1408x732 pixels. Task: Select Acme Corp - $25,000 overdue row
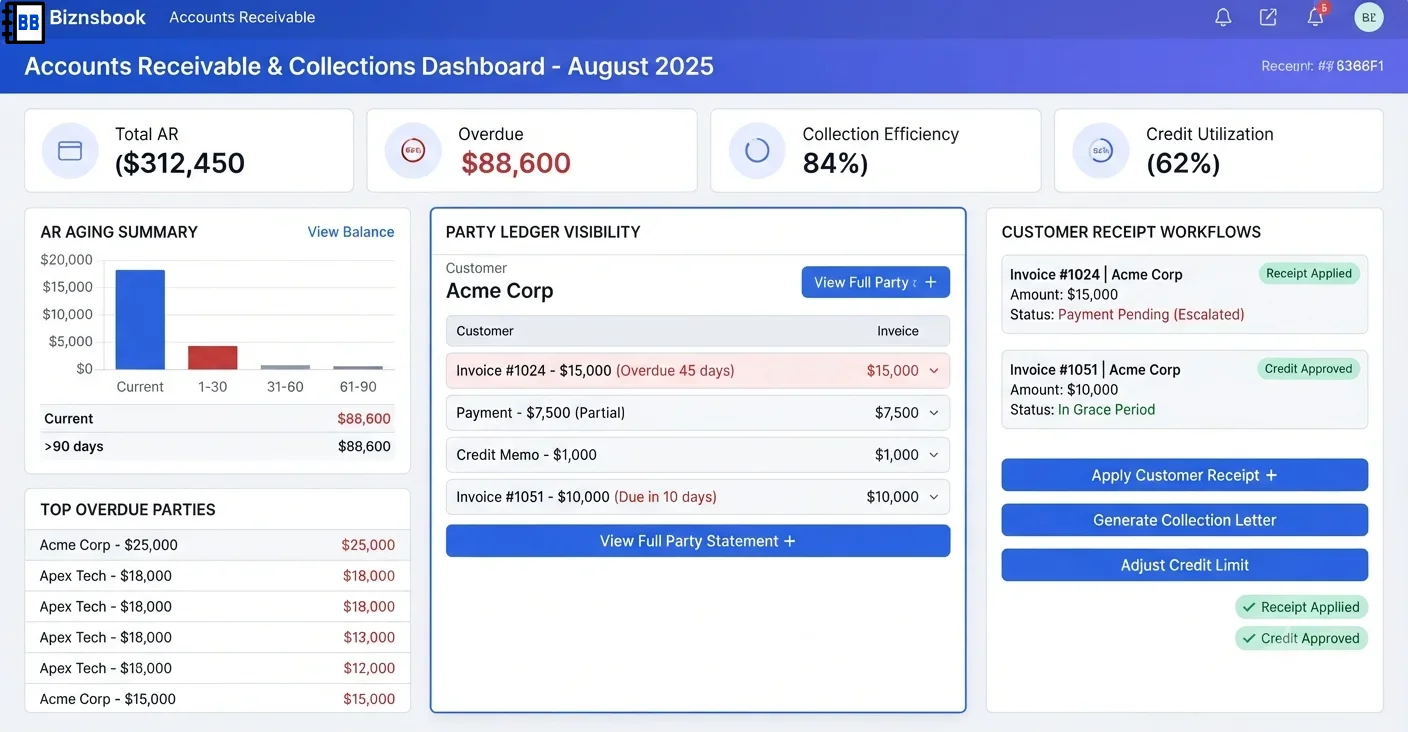tap(217, 545)
